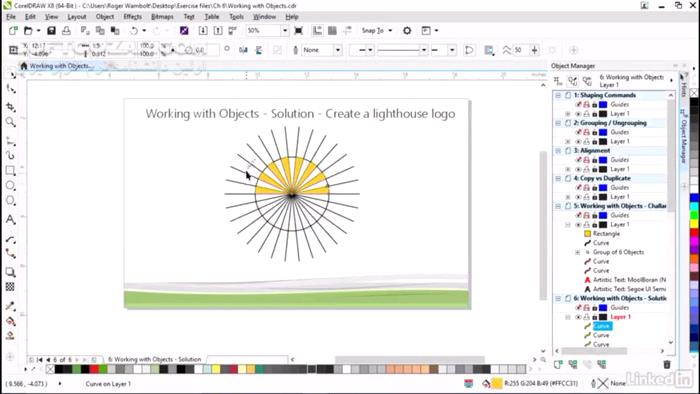Viewport: 700px width, 394px height.
Task: Select the Transparency checkerboard tool
Action: (x=11, y=287)
